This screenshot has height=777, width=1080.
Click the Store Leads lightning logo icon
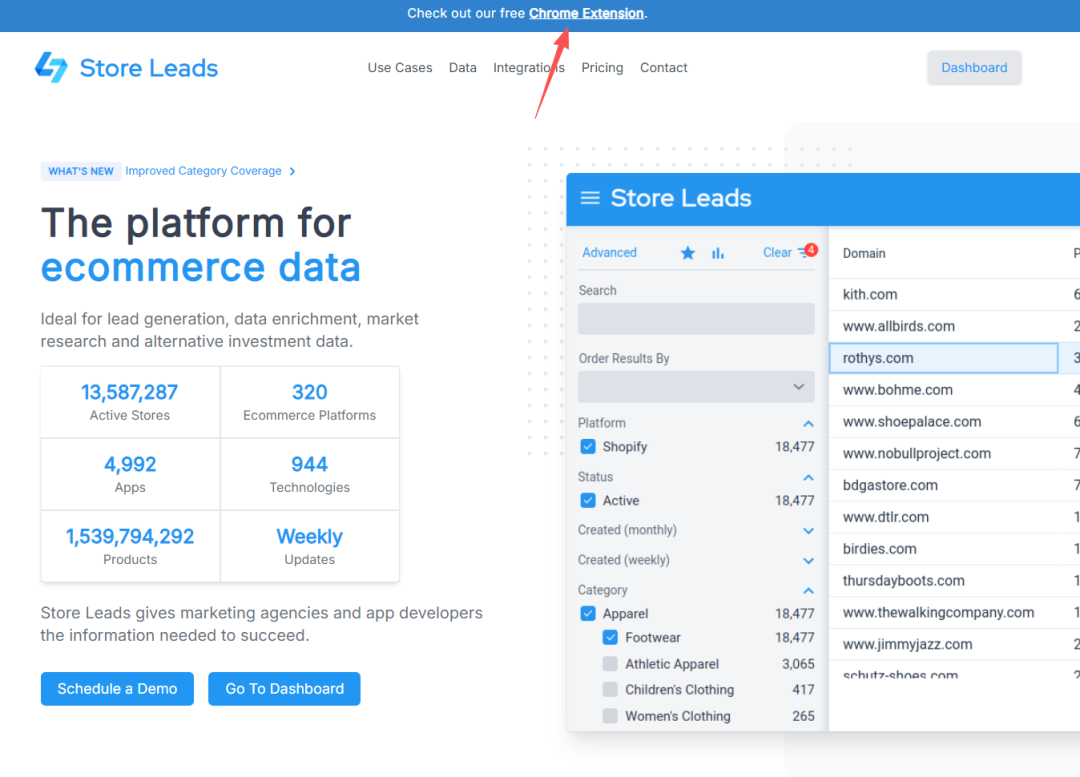[51, 68]
